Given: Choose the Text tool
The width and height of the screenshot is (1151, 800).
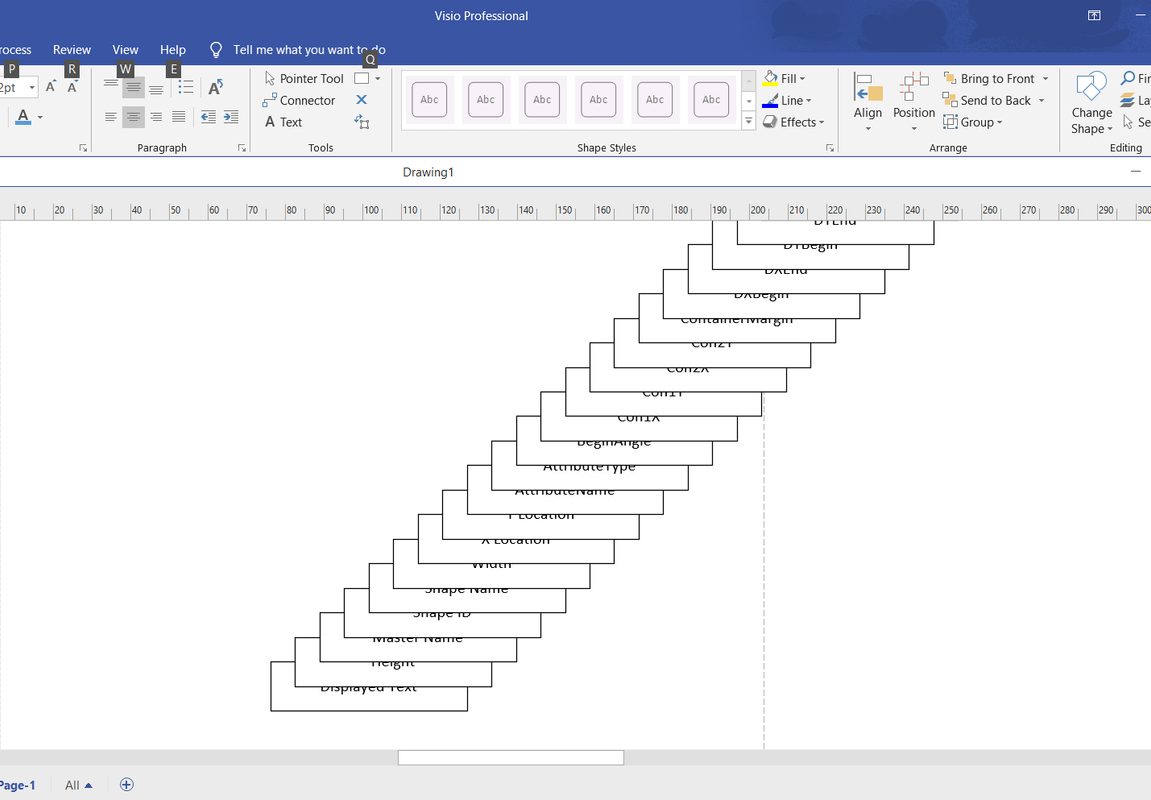Looking at the screenshot, I should click(283, 123).
